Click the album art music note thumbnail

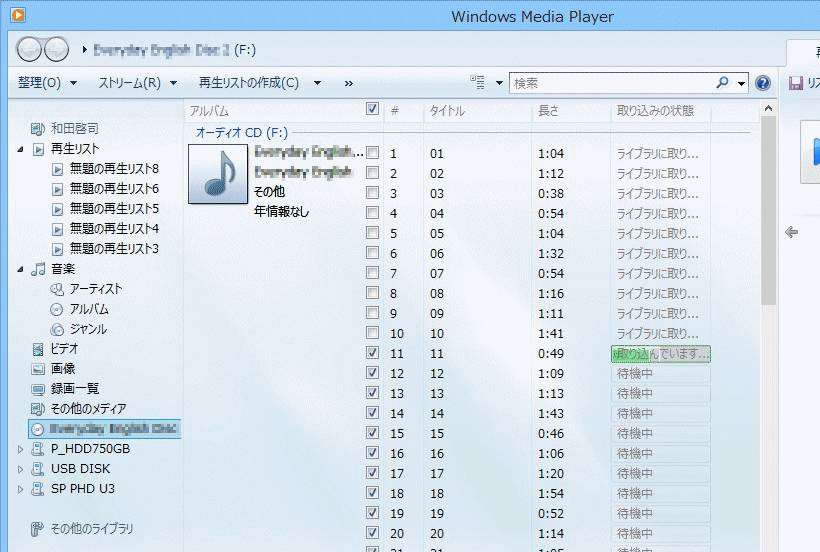point(218,174)
